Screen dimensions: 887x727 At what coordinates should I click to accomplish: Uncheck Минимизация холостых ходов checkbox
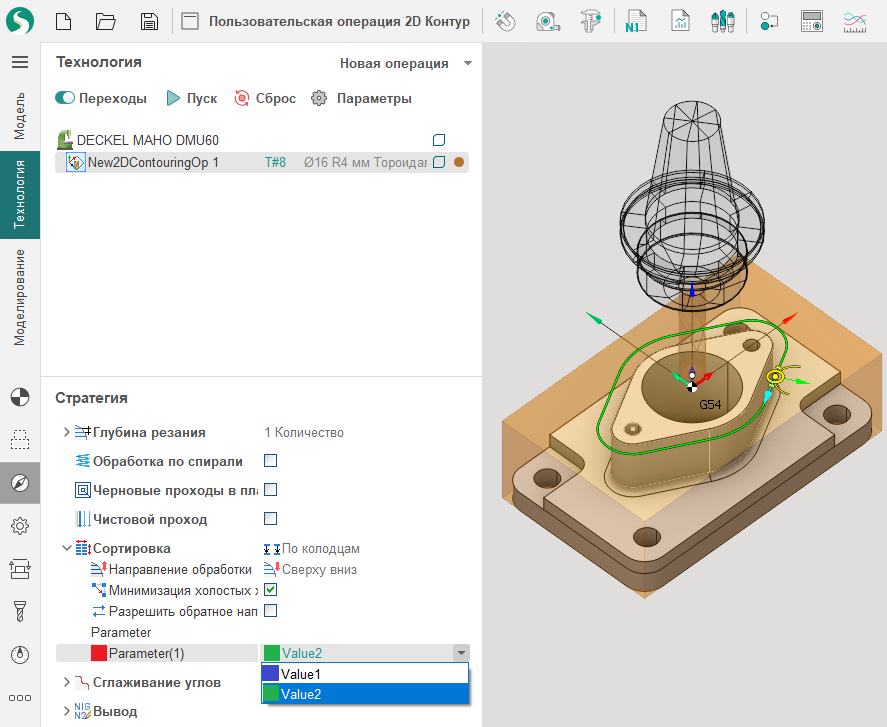pos(270,590)
